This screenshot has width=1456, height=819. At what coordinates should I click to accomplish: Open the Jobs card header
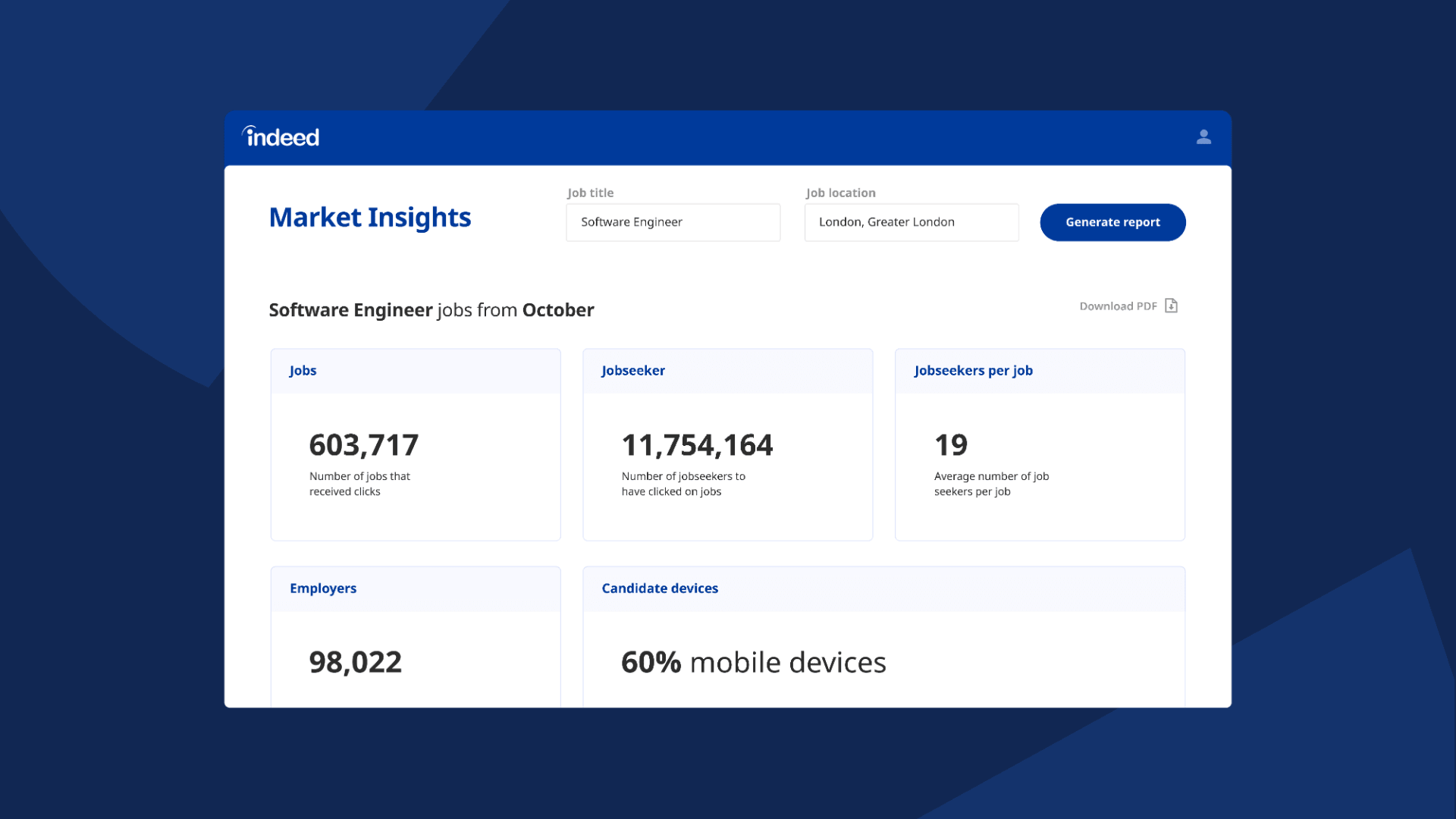303,370
